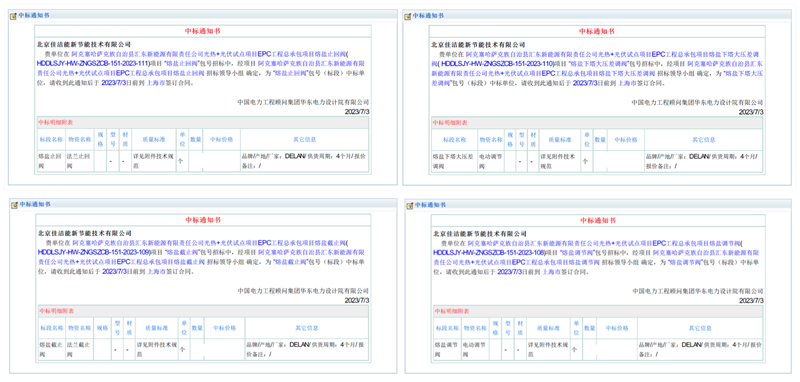Click the 熔盐调节阀 cell under 标段名称
Viewport: 800px width, 382px height.
447,349
